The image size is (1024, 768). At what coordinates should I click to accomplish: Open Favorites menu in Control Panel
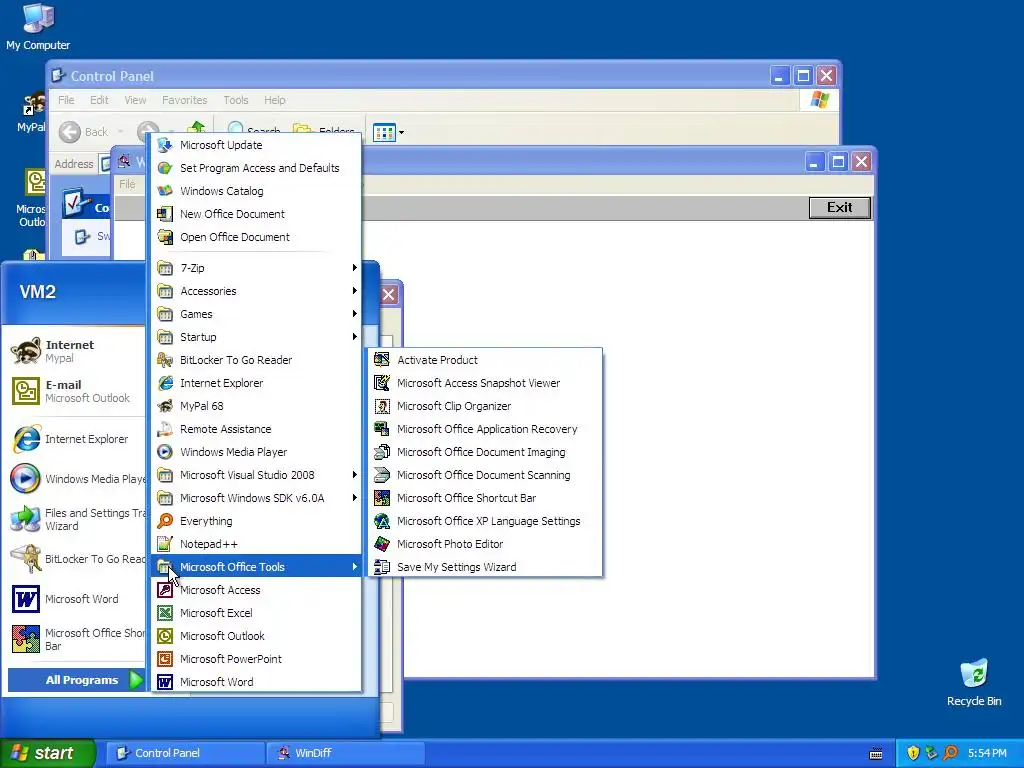point(185,100)
